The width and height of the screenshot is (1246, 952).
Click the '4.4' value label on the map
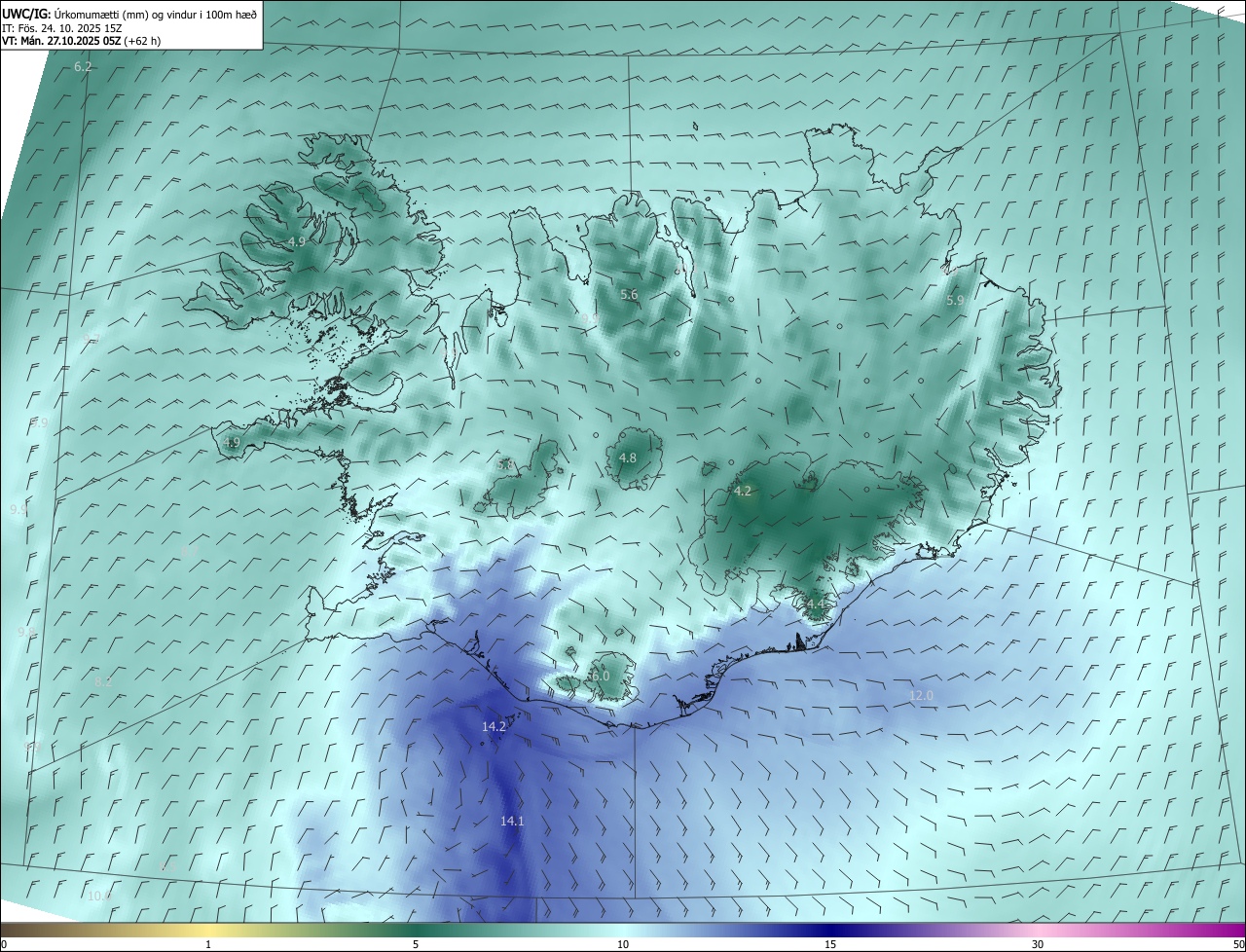click(815, 604)
